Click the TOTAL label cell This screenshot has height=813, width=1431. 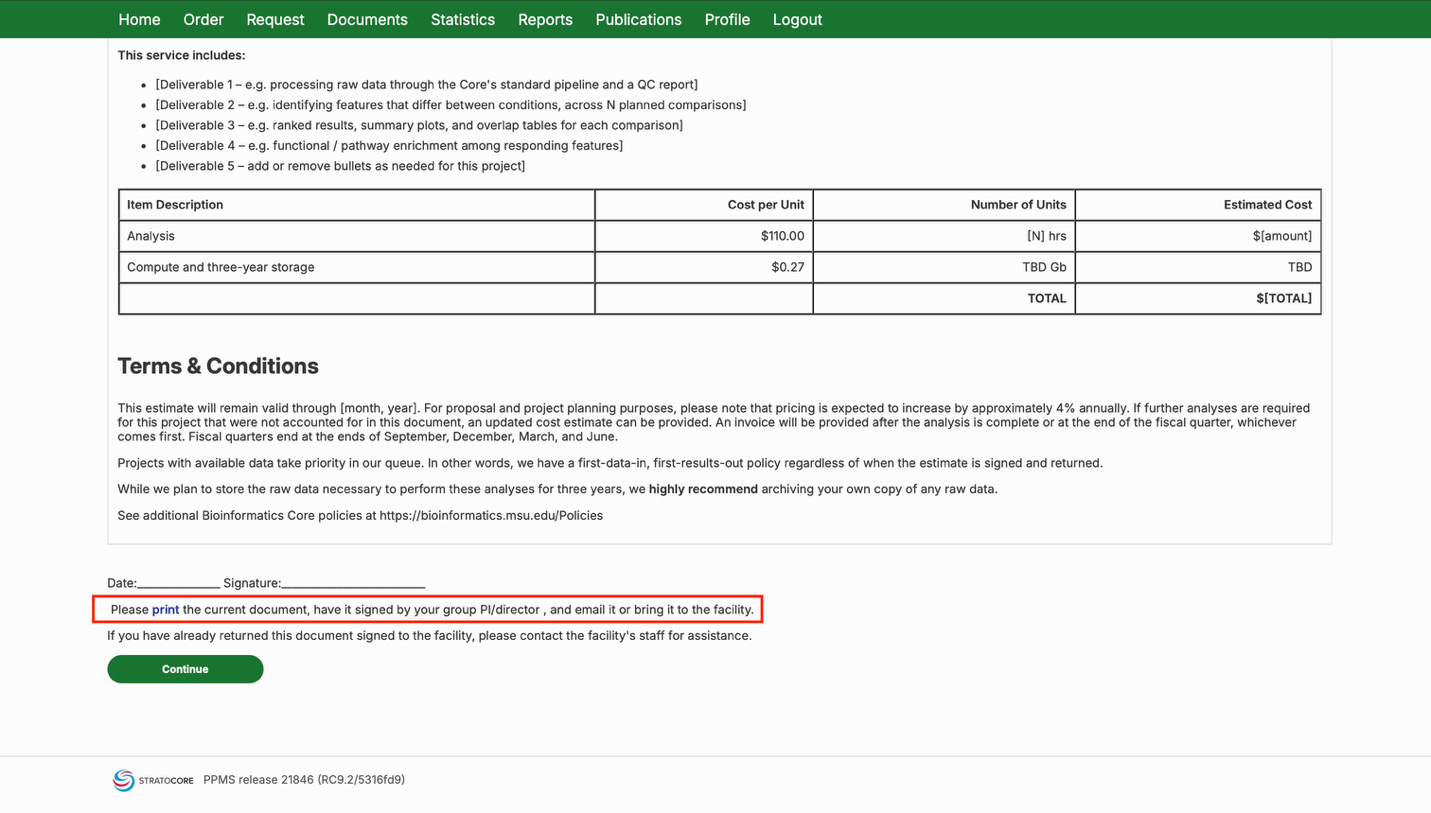pyautogui.click(x=944, y=298)
